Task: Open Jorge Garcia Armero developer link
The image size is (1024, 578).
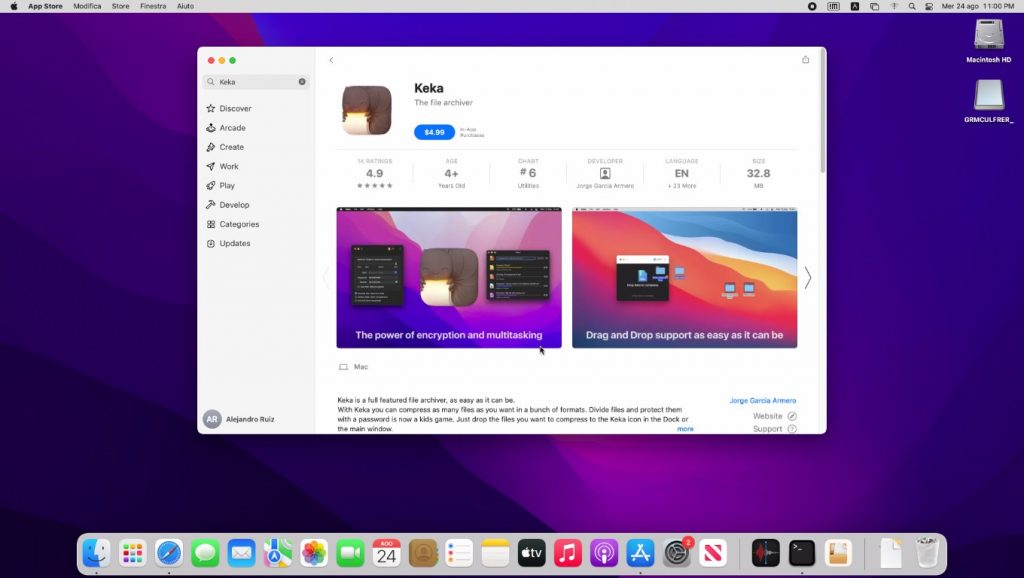Action: click(762, 400)
